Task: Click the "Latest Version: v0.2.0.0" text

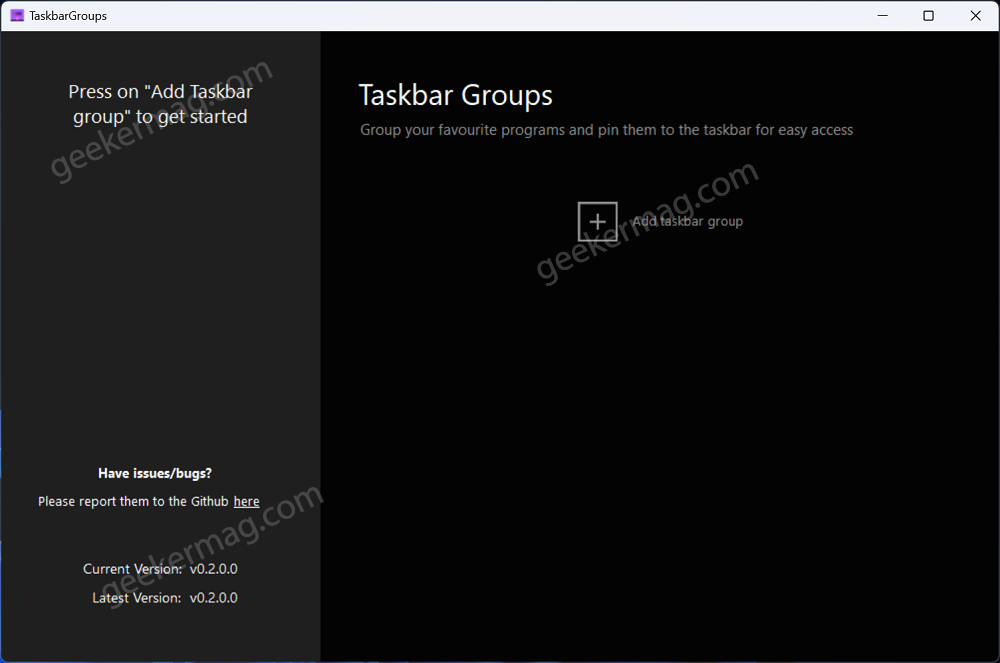Action: tap(165, 598)
